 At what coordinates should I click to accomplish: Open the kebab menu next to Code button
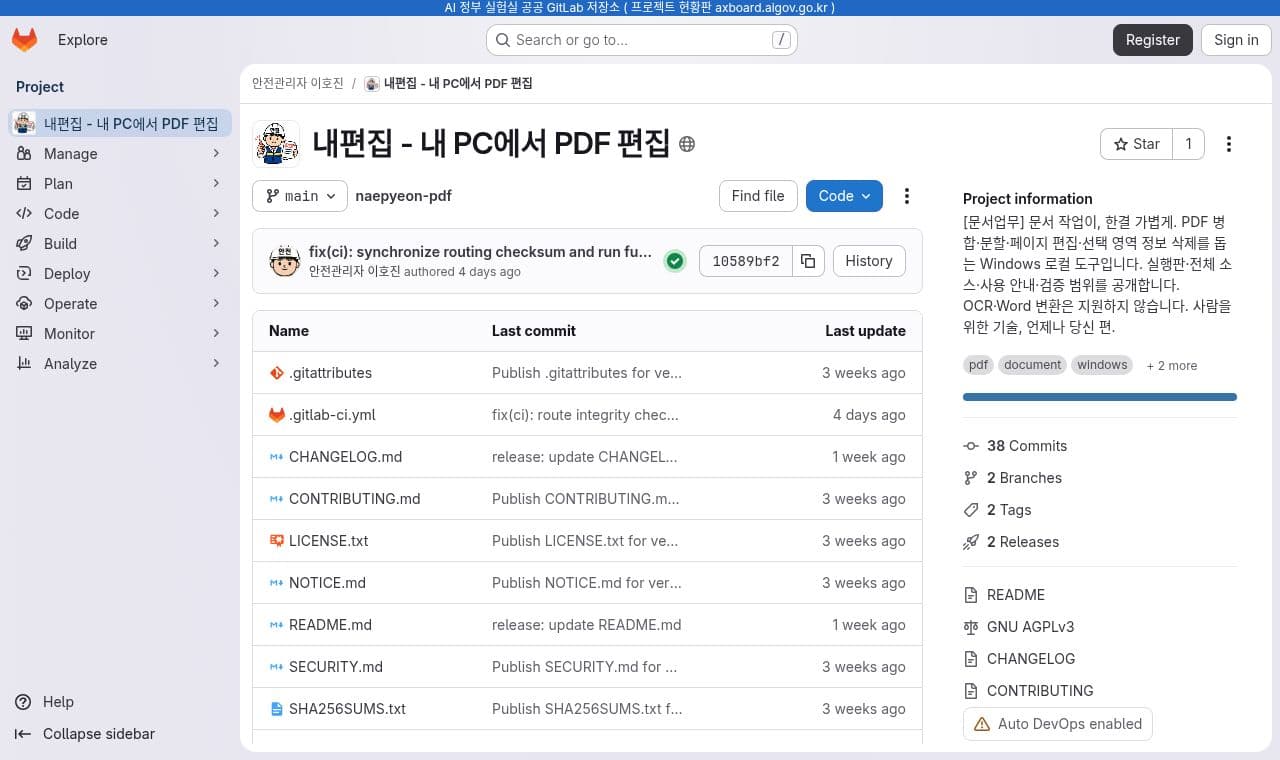907,196
